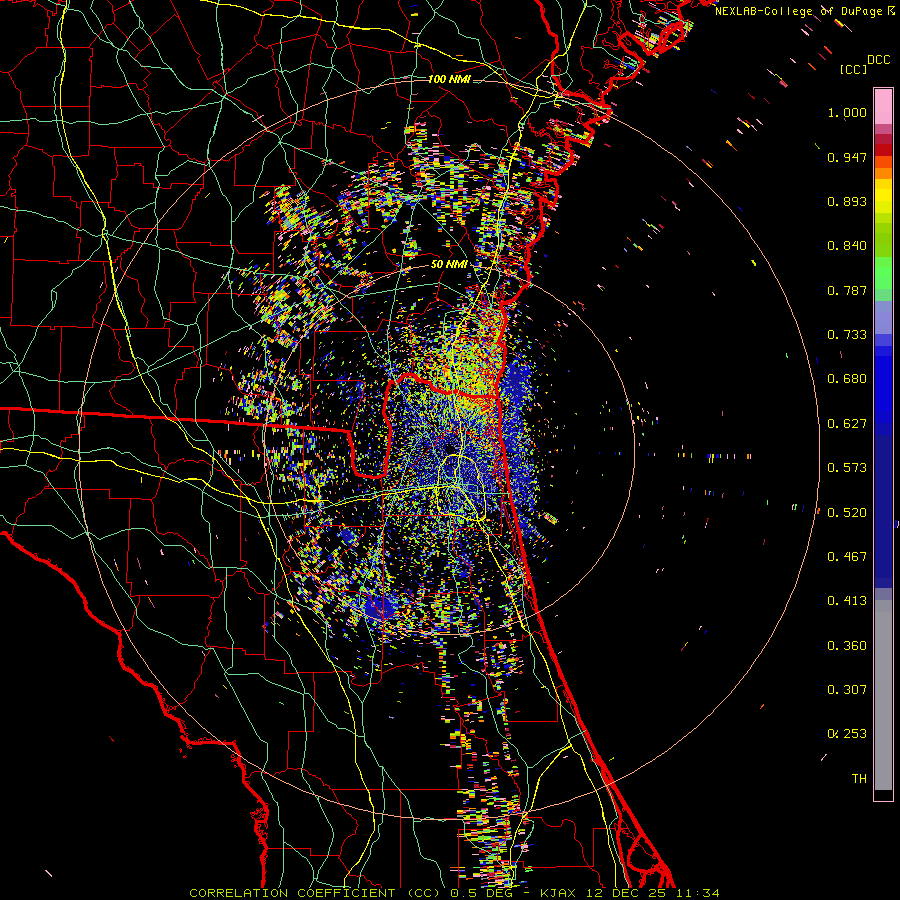Select the 0.840 scale value
The image size is (900, 900).
click(x=847, y=246)
